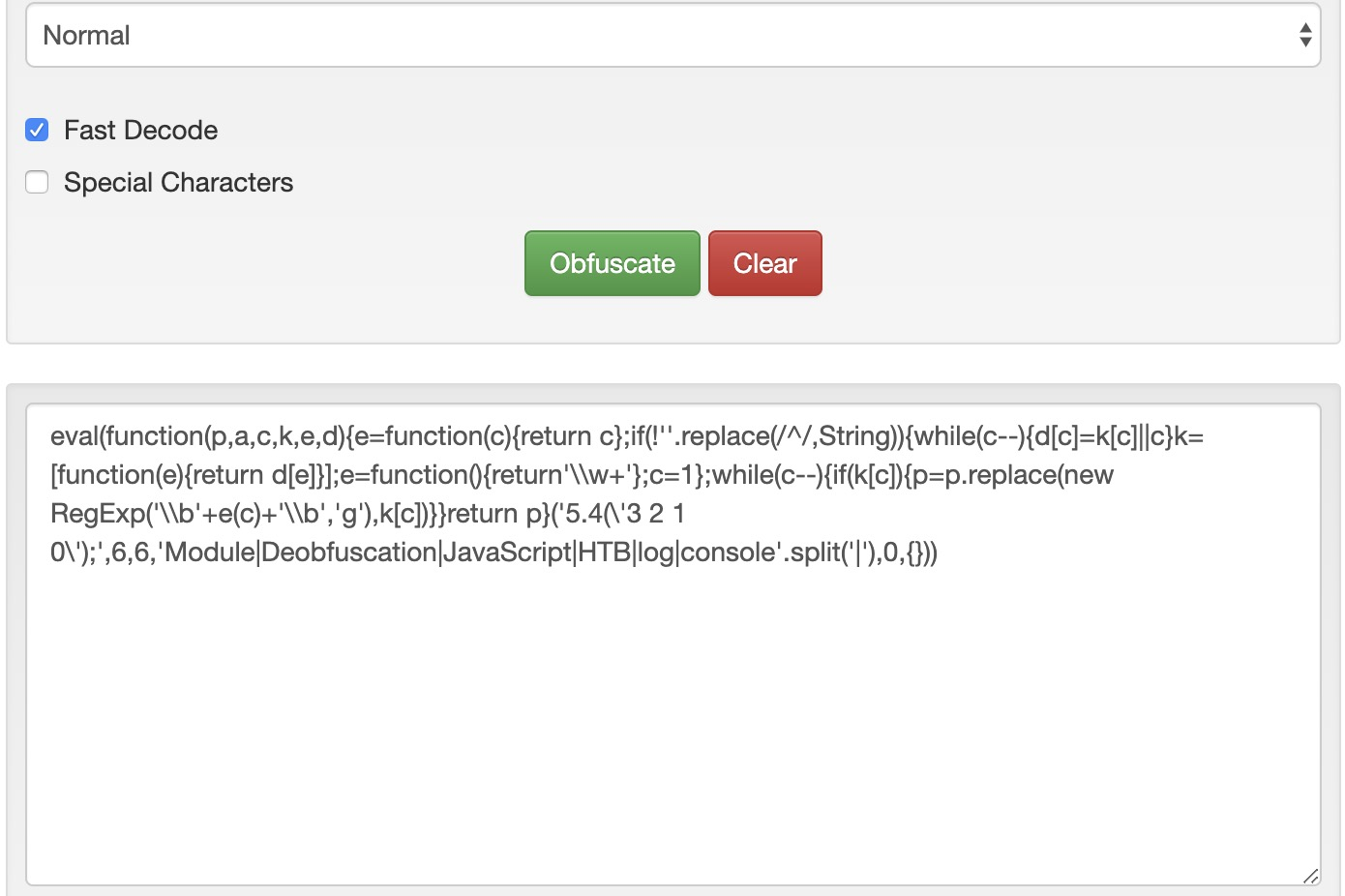Click the Special Characters label text
This screenshot has height=896, width=1345.
[x=178, y=182]
